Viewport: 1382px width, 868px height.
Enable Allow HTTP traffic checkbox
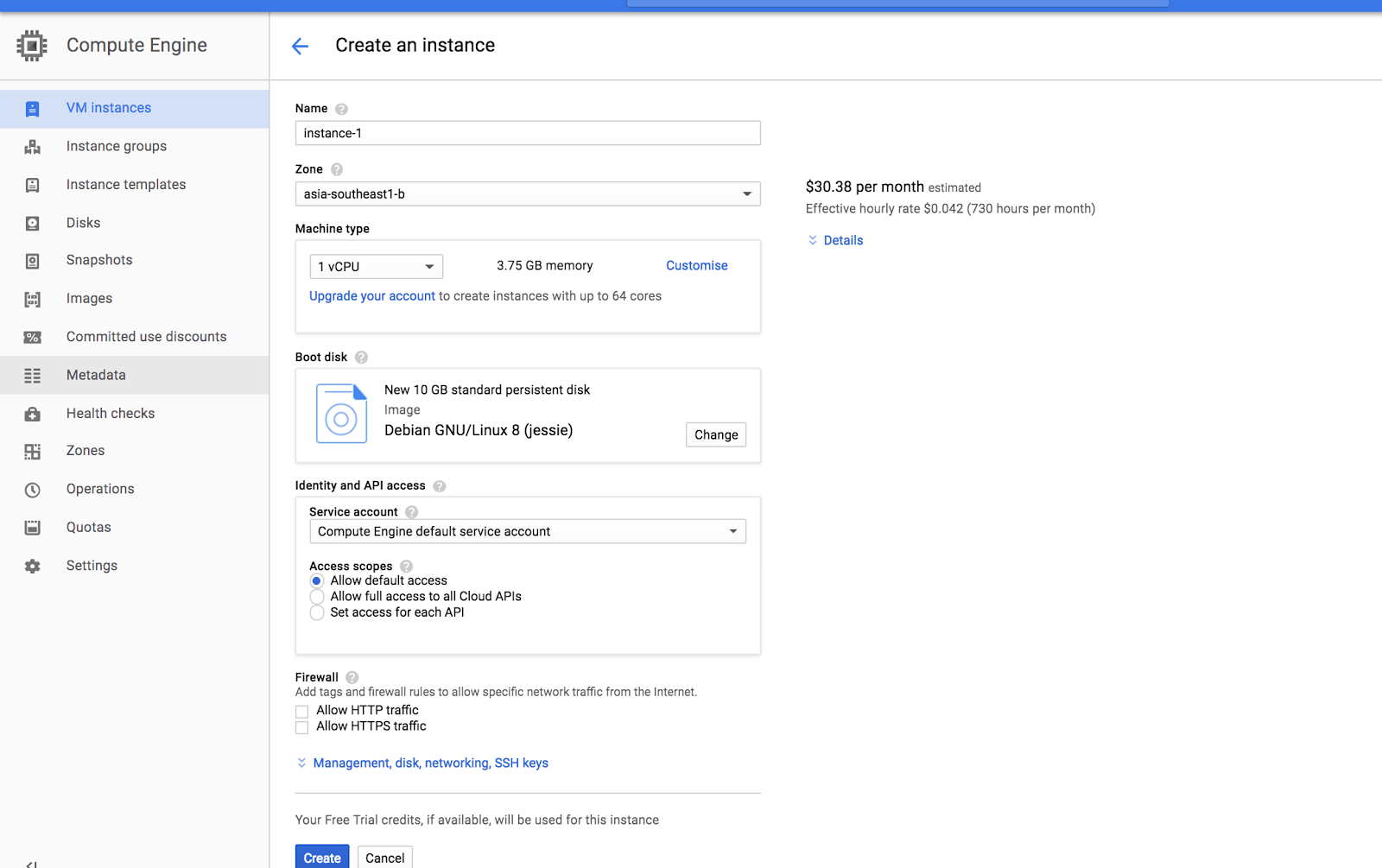coord(301,712)
